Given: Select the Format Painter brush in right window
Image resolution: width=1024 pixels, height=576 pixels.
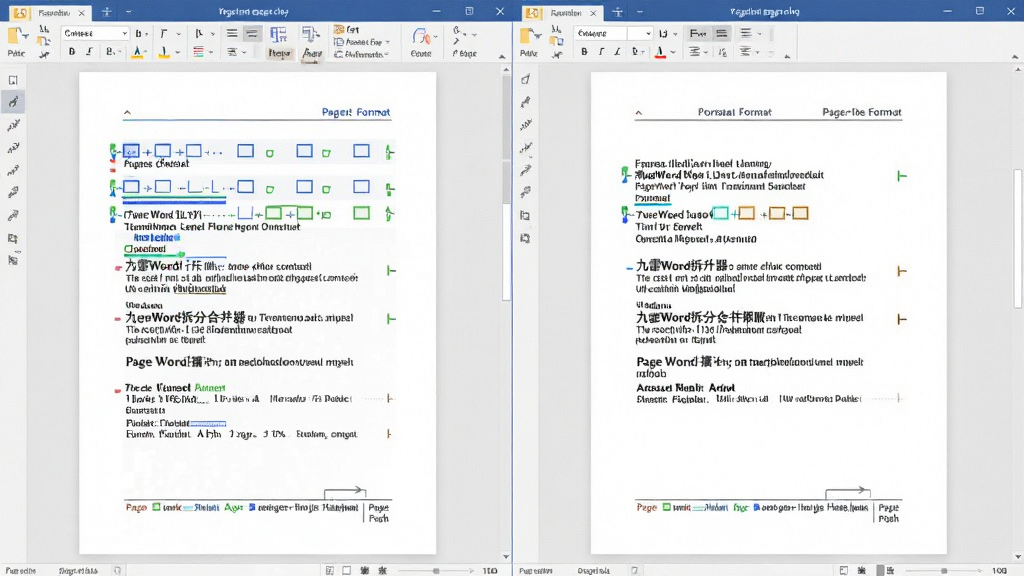Looking at the screenshot, I should (x=556, y=54).
